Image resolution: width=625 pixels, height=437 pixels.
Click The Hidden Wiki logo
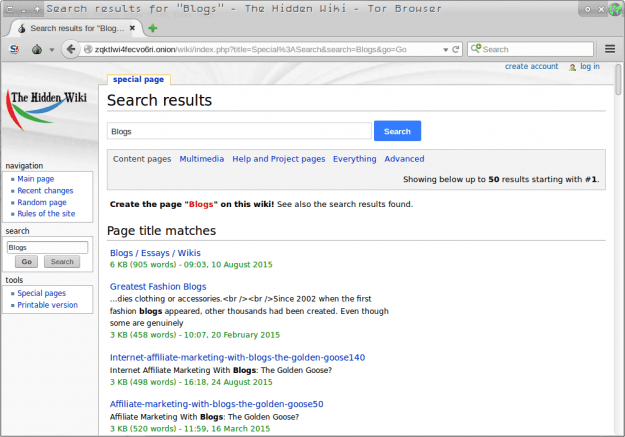tap(47, 109)
